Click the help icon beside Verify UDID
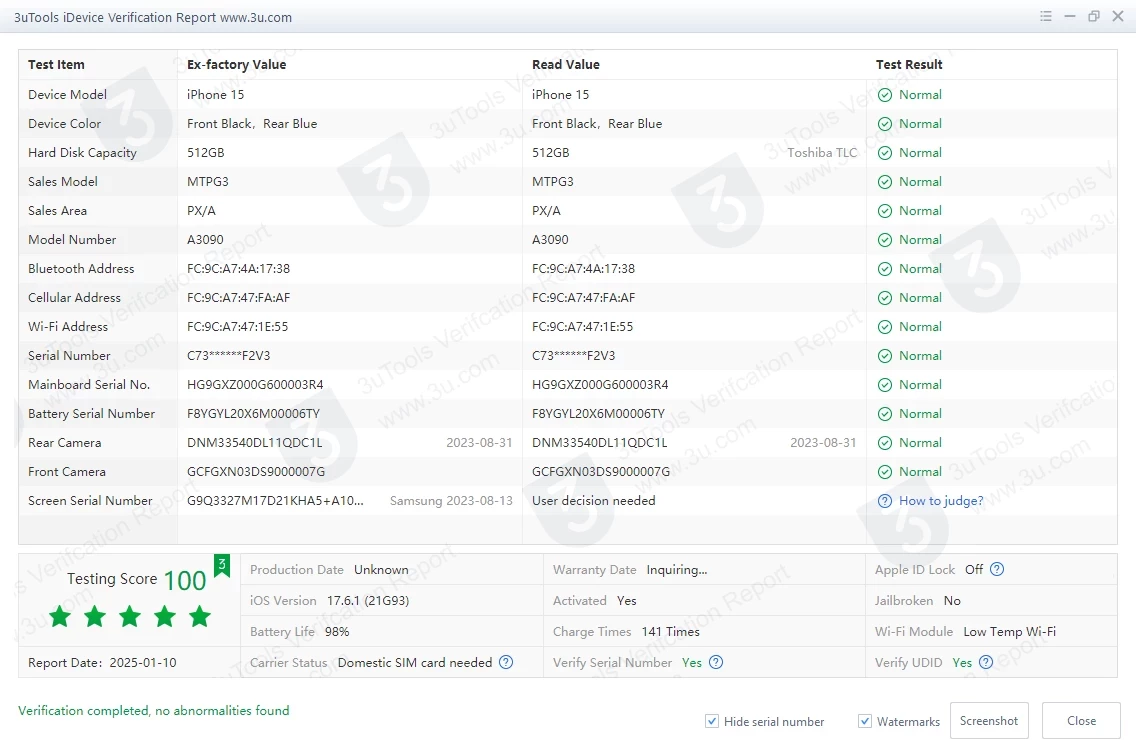This screenshot has height=753, width=1136. (986, 662)
